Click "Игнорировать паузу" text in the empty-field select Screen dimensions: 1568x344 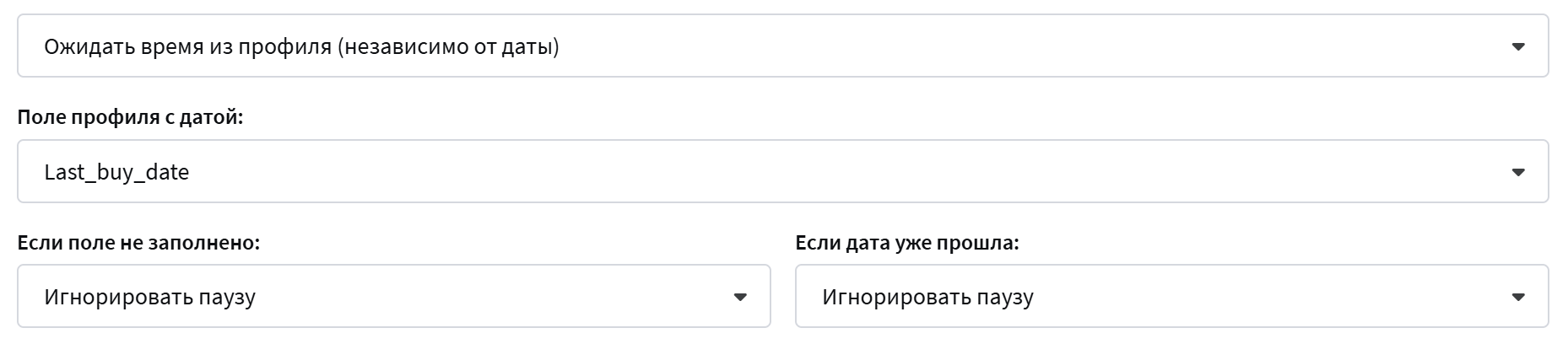(x=149, y=297)
